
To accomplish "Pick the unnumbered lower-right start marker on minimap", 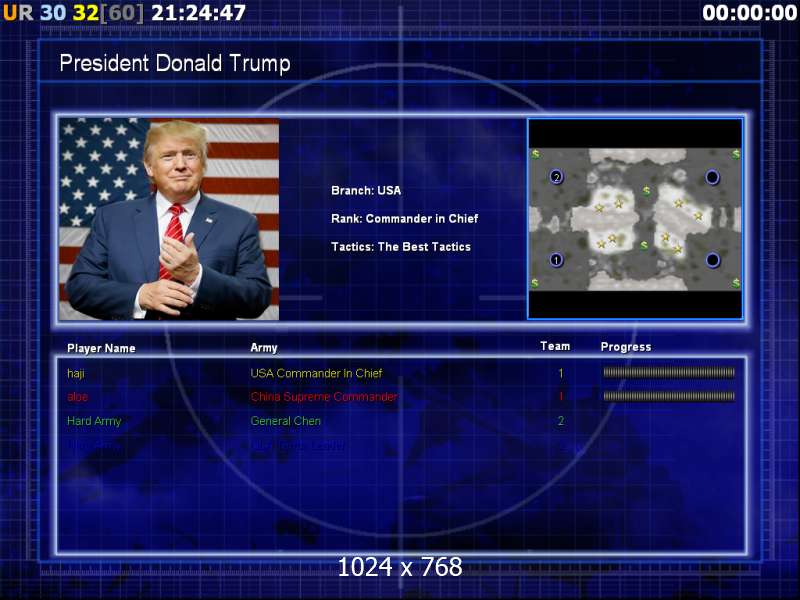I will pos(713,260).
